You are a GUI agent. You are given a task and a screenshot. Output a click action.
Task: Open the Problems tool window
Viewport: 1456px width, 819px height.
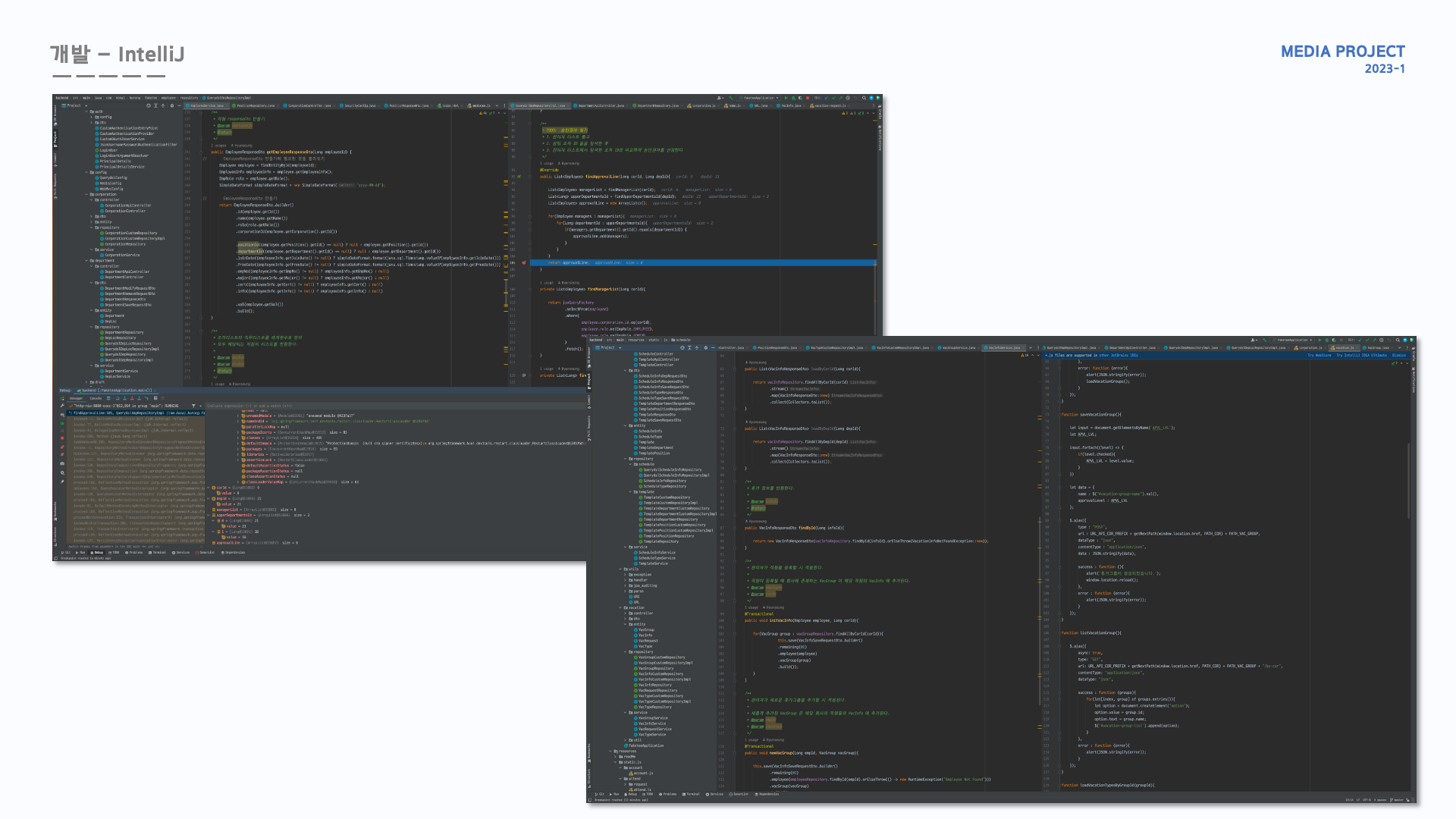pyautogui.click(x=135, y=552)
